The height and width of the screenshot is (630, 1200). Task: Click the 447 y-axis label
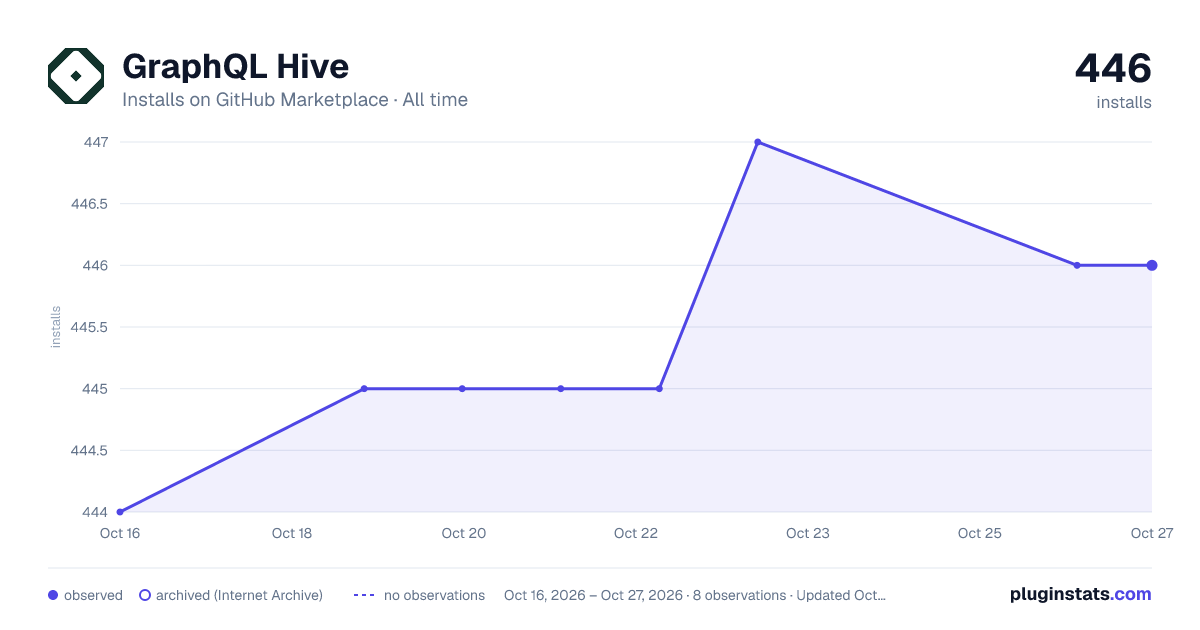[x=96, y=142]
